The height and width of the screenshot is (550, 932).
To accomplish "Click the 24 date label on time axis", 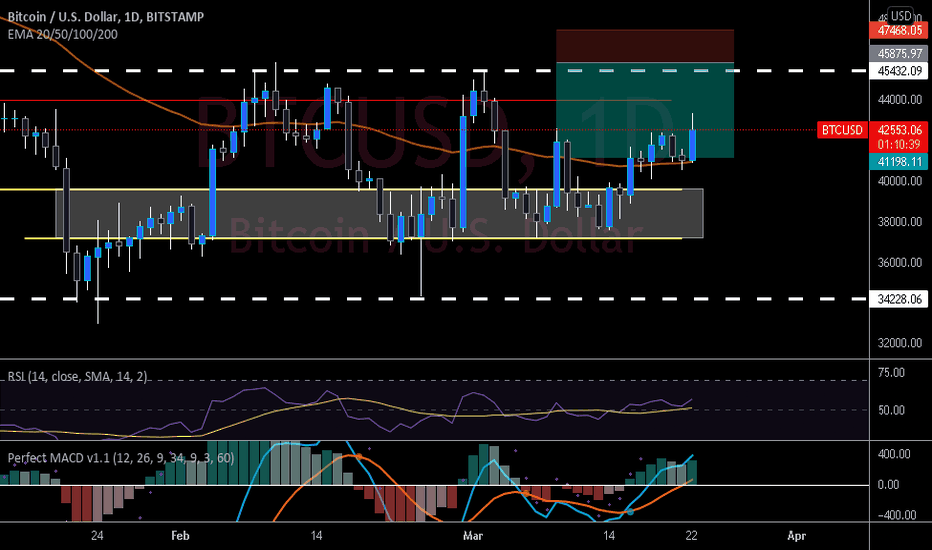I will tap(97, 536).
